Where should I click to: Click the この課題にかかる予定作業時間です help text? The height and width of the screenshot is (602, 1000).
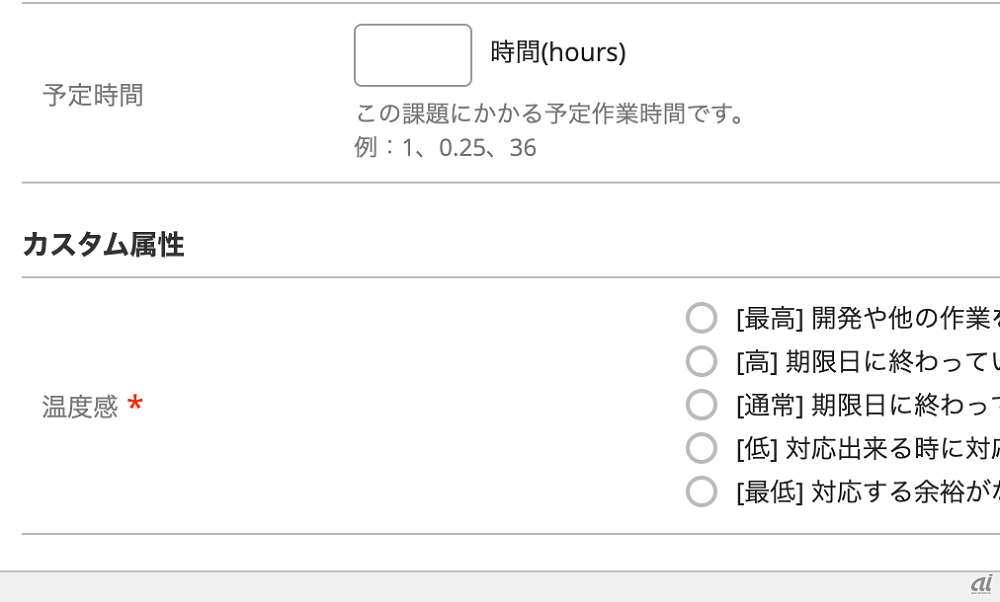(551, 113)
